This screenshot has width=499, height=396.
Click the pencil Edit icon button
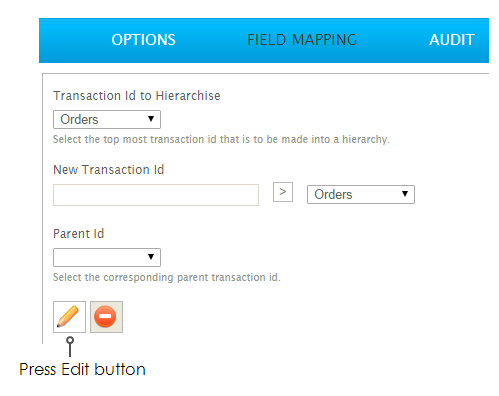tap(69, 317)
